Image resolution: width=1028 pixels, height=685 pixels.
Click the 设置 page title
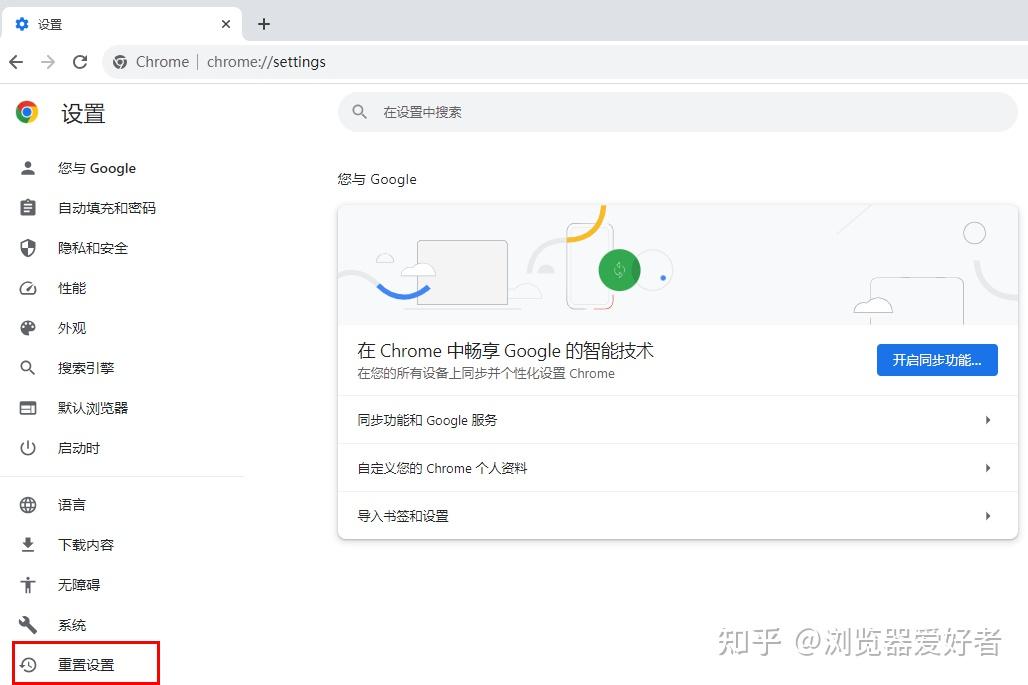[83, 113]
